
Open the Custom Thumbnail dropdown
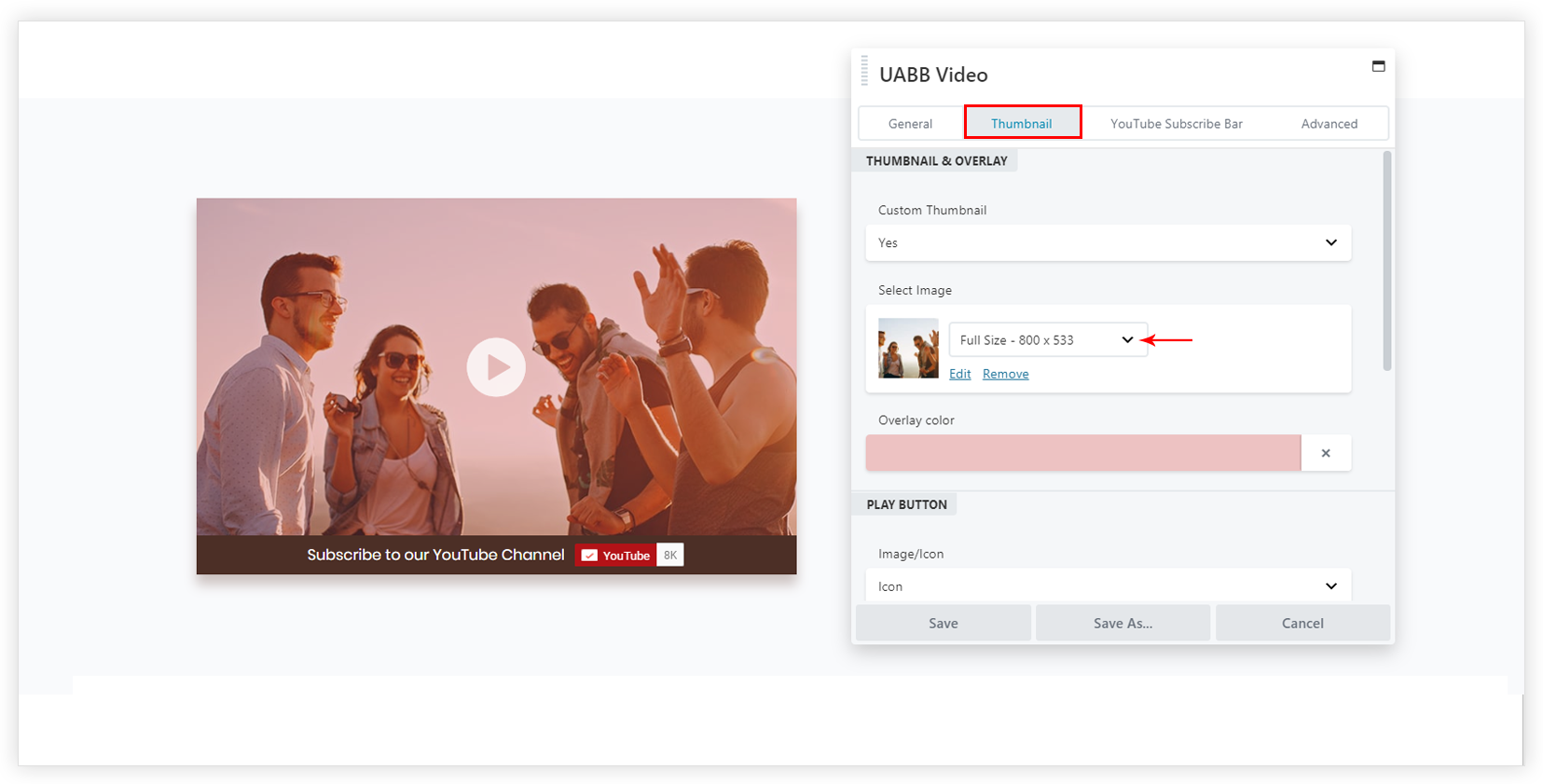click(x=1108, y=243)
